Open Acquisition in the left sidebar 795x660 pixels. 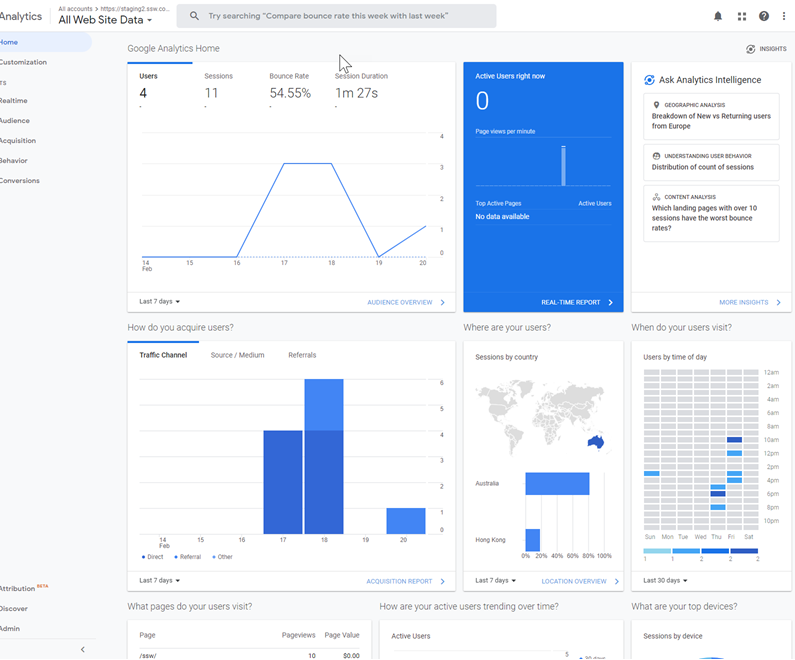[x=18, y=141]
